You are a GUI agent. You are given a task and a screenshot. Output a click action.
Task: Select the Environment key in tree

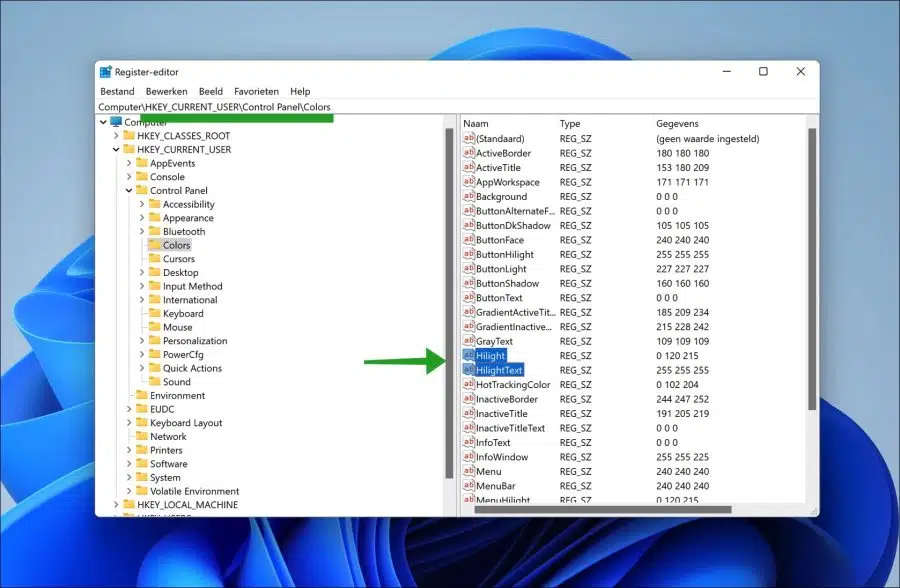point(177,395)
